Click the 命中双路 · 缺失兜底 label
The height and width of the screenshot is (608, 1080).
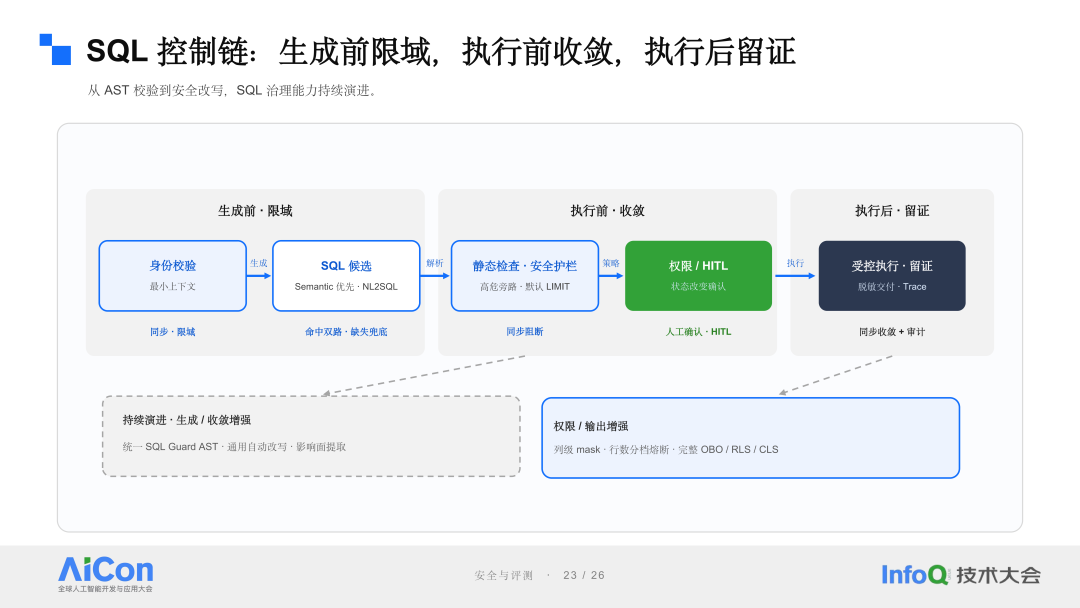pos(346,332)
